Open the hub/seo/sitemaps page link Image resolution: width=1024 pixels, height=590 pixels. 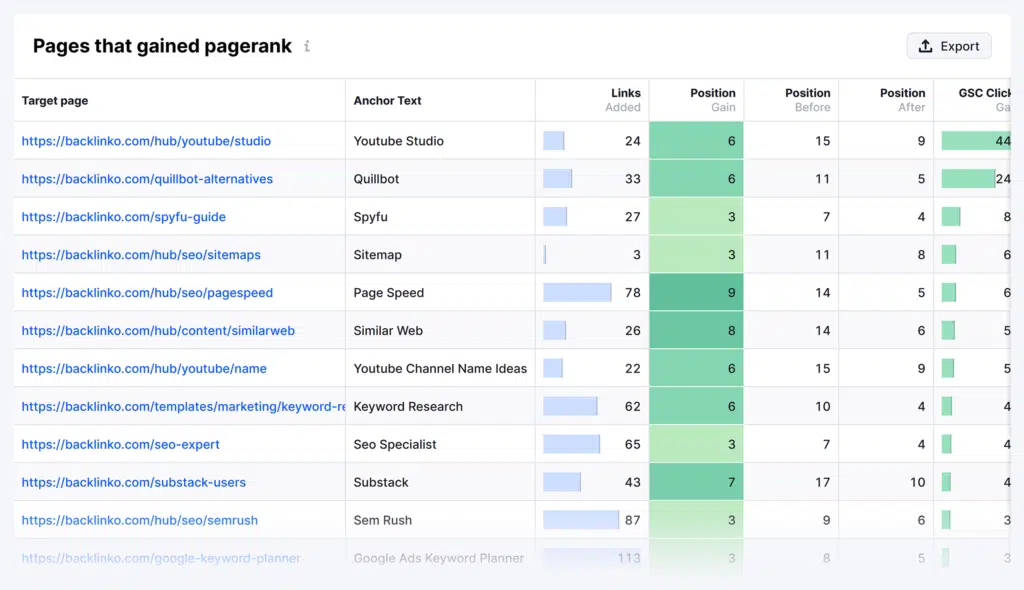tap(141, 255)
